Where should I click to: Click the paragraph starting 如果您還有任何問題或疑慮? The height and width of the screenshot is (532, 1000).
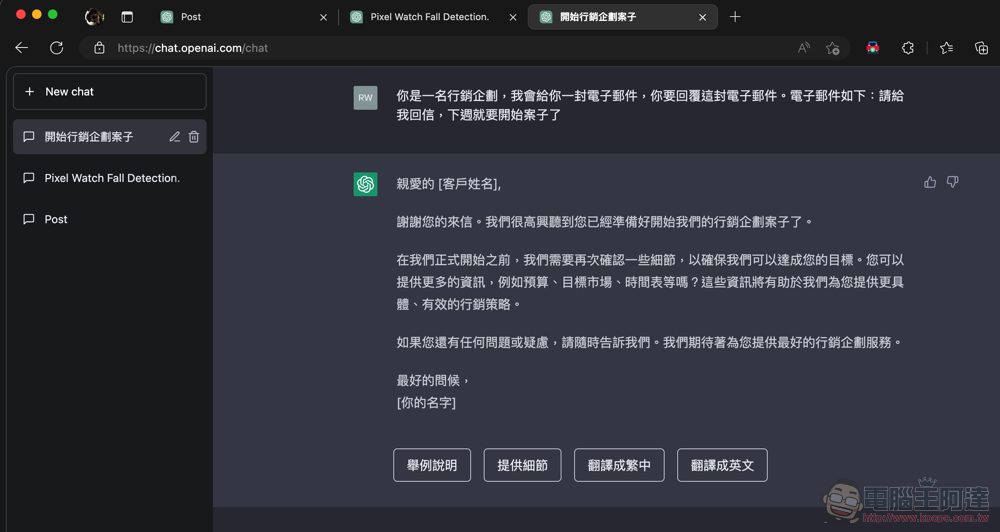click(x=650, y=343)
